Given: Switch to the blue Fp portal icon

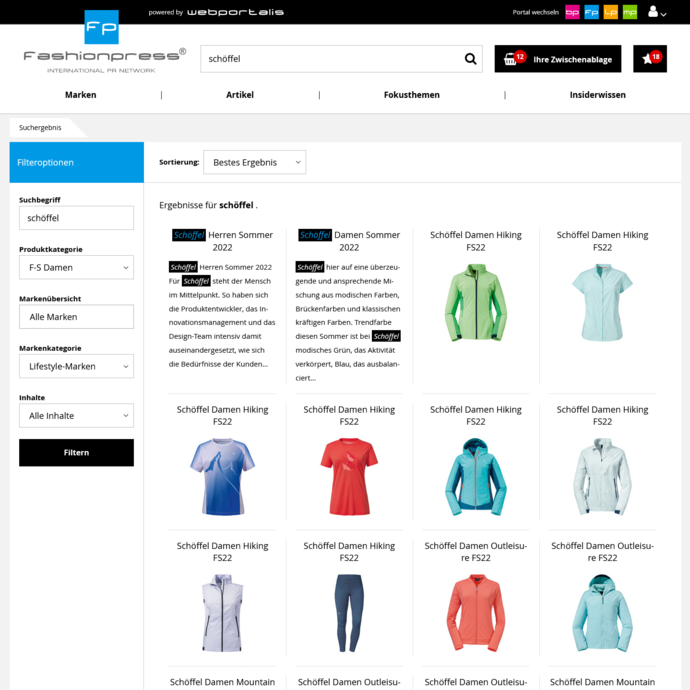Looking at the screenshot, I should click(591, 12).
